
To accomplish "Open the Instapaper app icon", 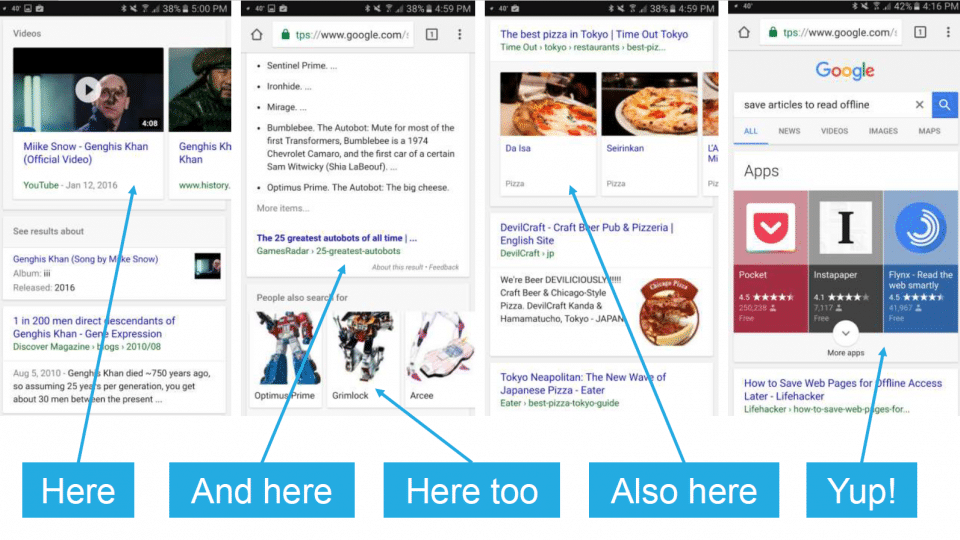I will (845, 229).
